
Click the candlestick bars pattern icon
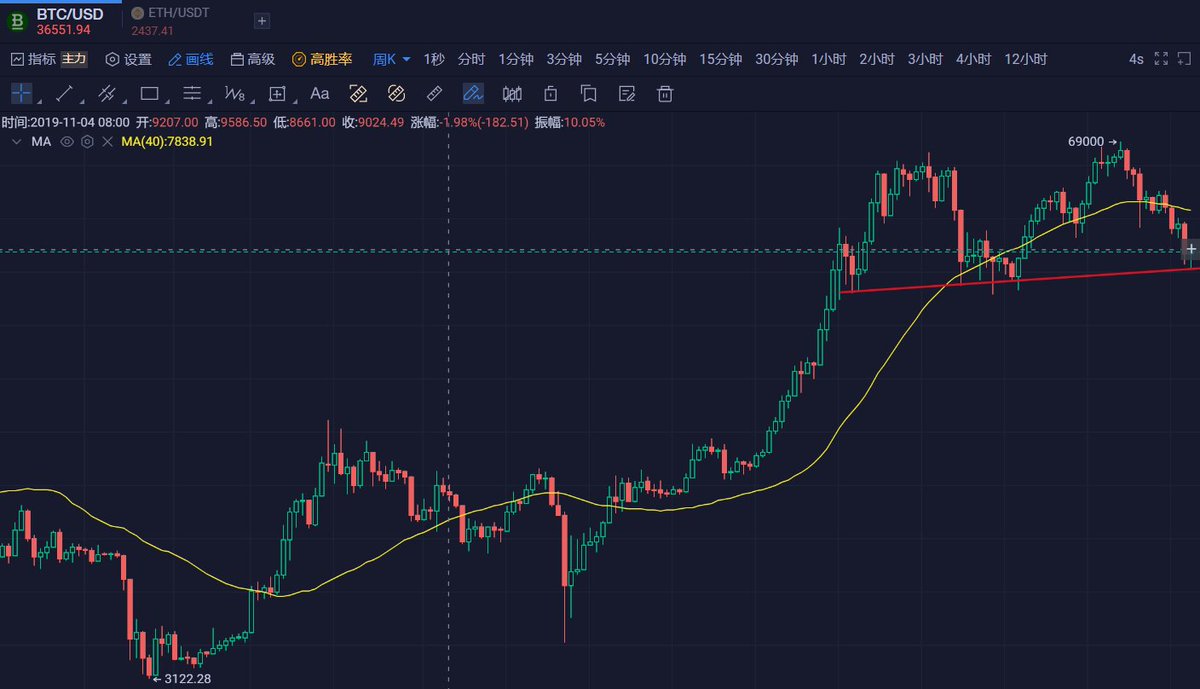[512, 94]
